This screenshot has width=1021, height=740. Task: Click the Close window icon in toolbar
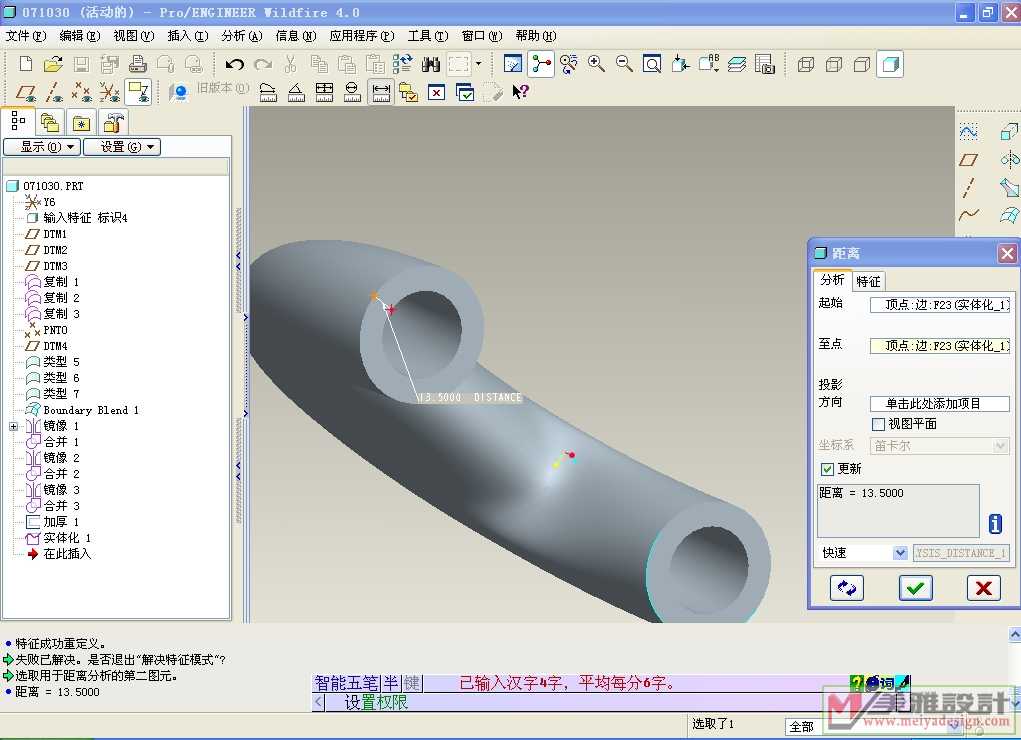coord(436,92)
